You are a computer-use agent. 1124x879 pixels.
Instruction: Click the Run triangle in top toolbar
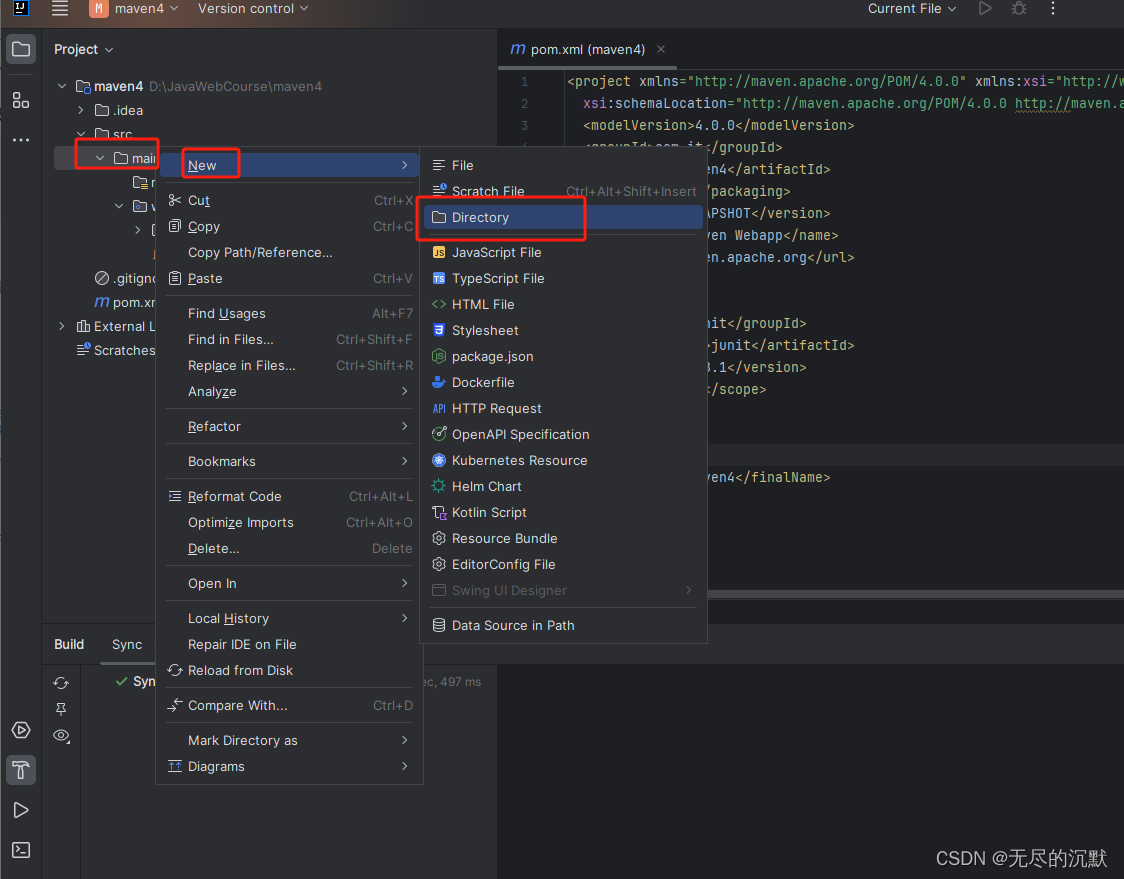pyautogui.click(x=985, y=9)
